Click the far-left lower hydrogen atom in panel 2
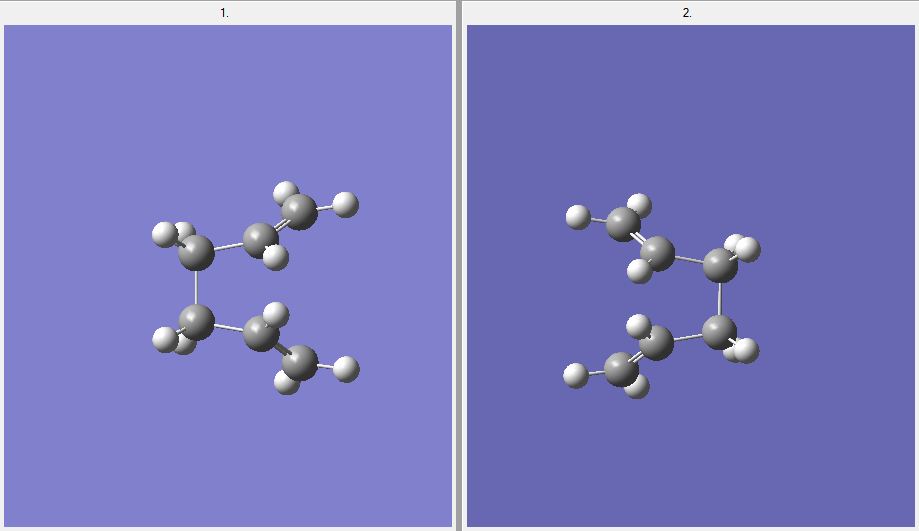The width and height of the screenshot is (919, 531). coord(576,375)
